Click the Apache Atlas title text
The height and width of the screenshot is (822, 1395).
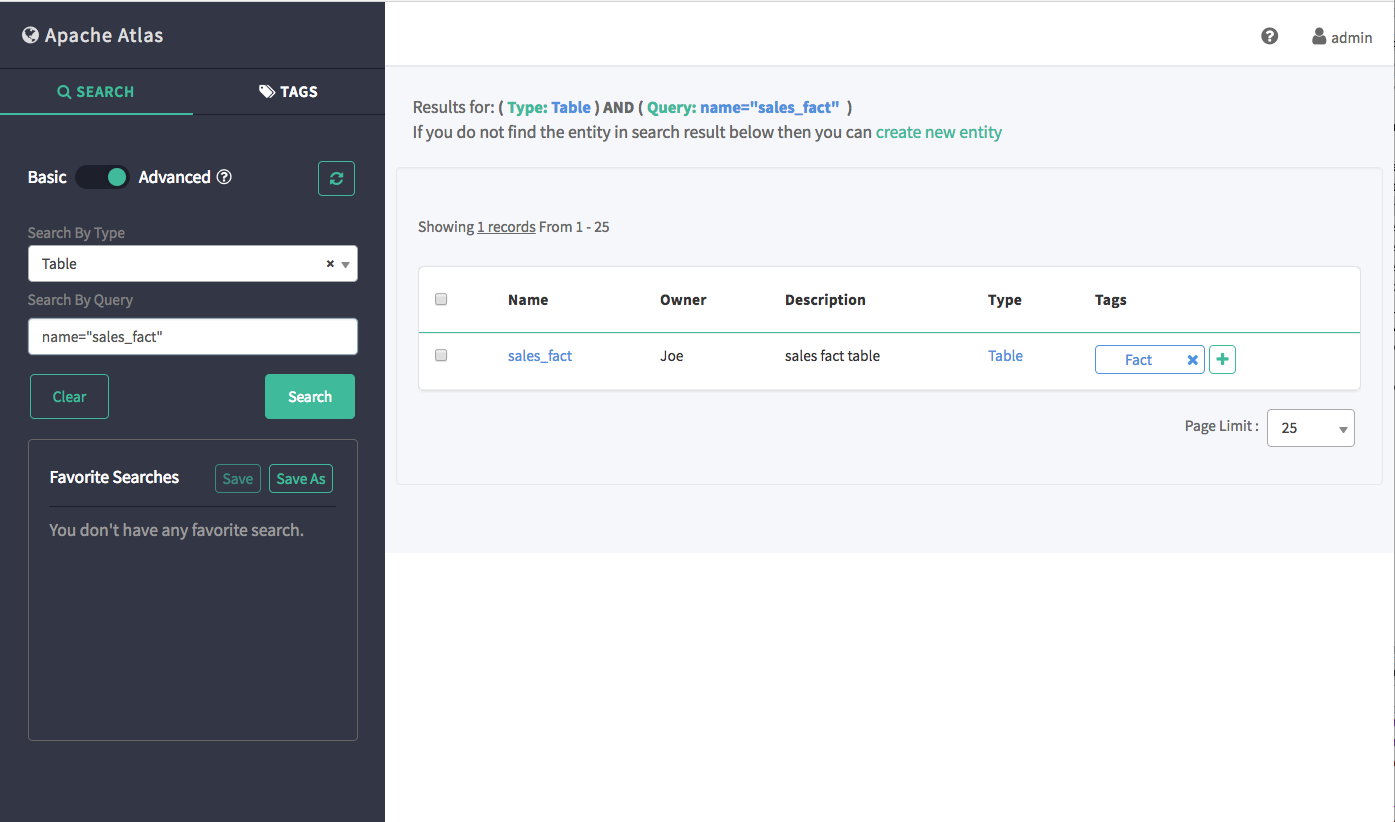click(104, 35)
